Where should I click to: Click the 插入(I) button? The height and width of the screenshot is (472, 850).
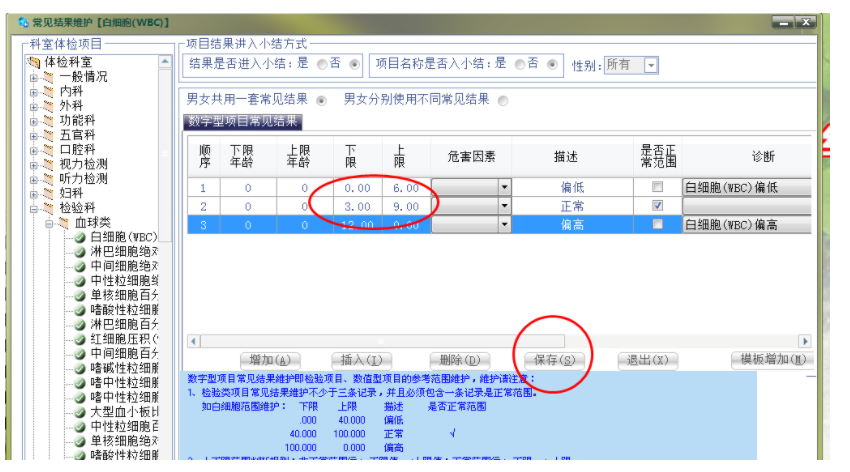(361, 360)
